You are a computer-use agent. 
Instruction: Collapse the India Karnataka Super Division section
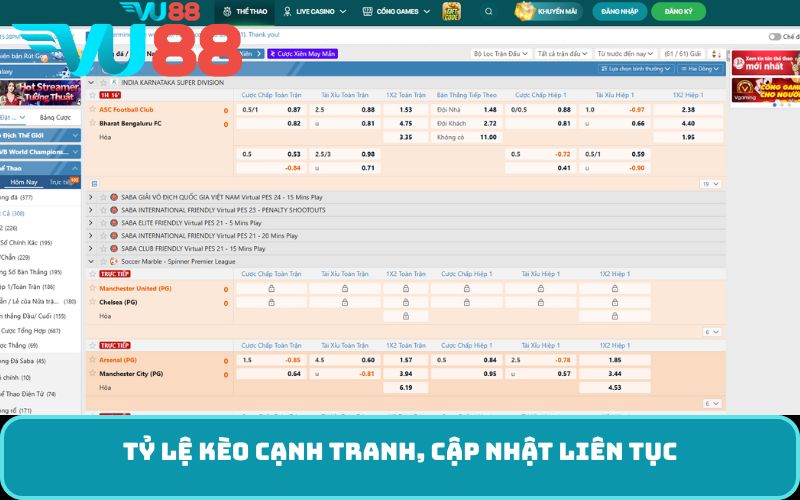(x=91, y=82)
